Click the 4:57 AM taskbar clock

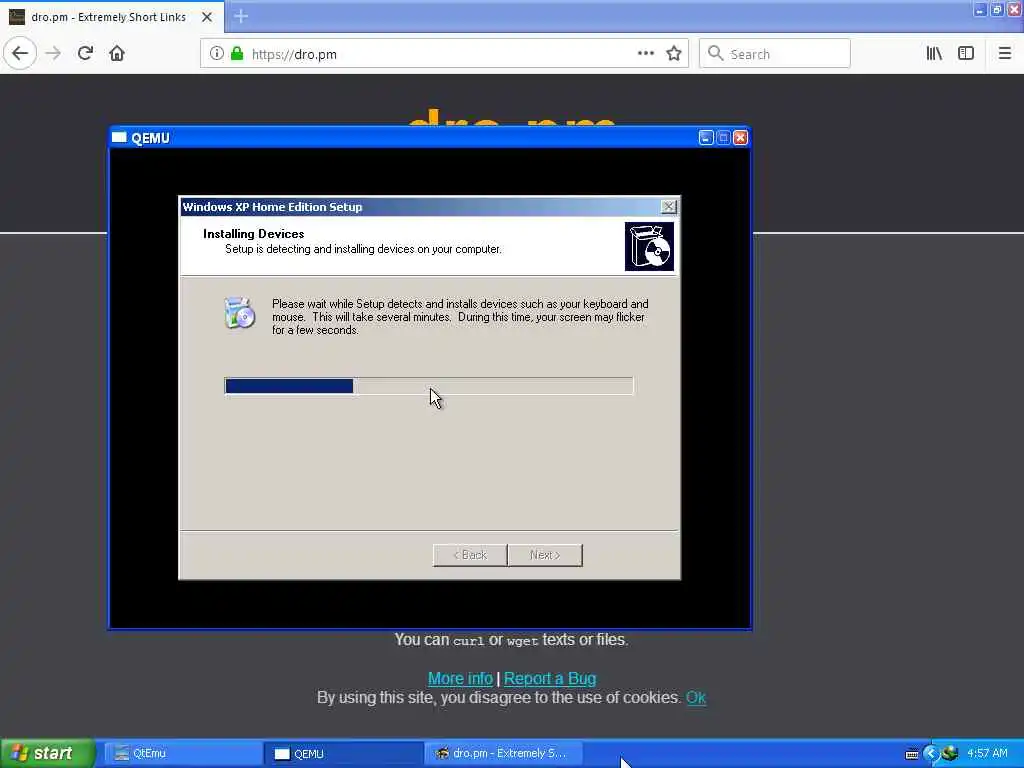[987, 753]
